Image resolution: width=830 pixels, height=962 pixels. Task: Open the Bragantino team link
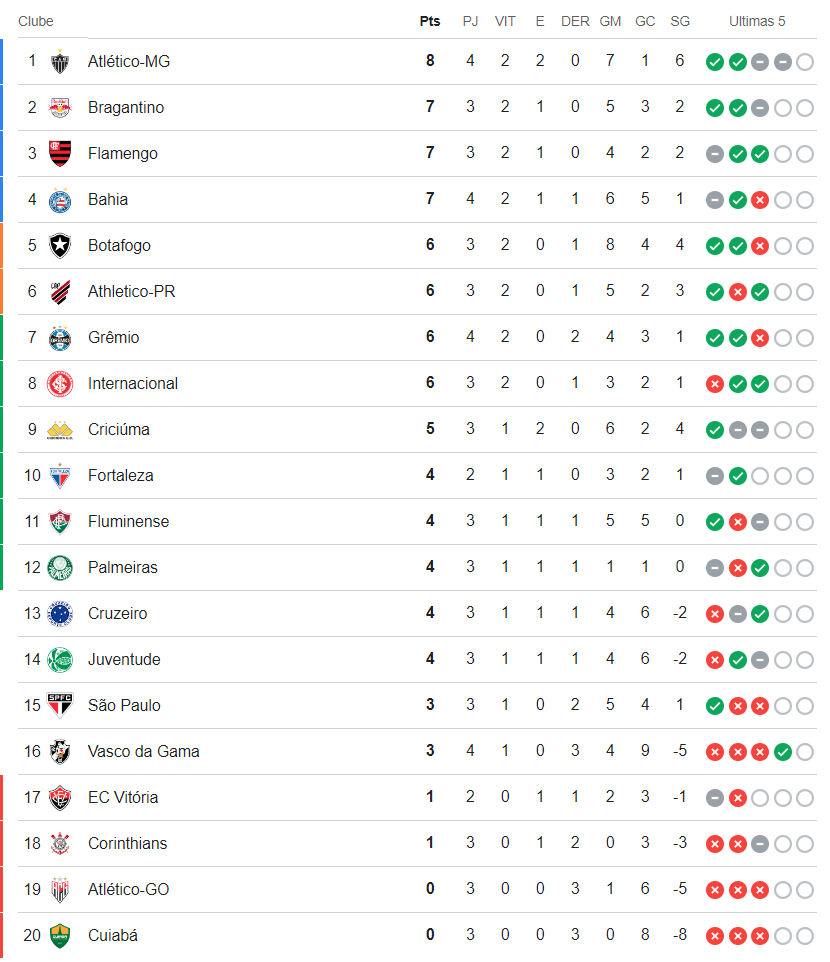click(126, 108)
